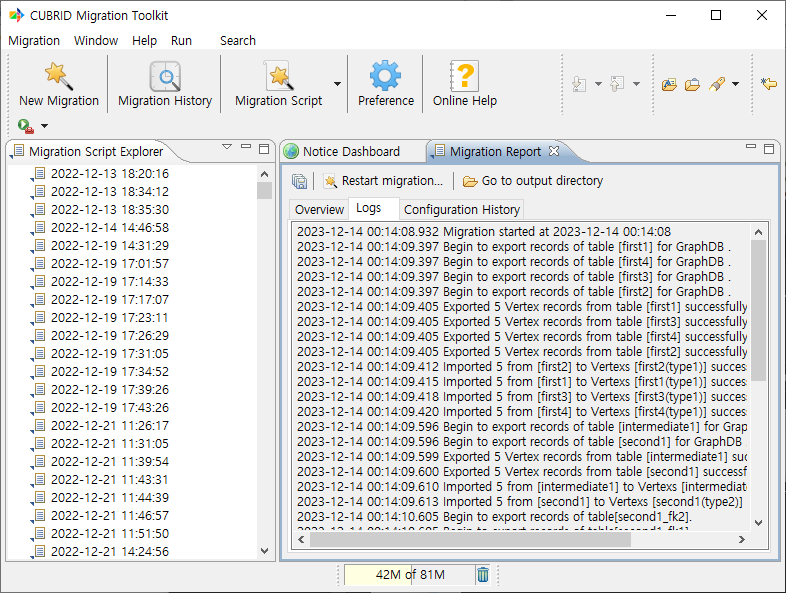Click the script list vertical scrollbar thumb
Viewport: 786px width, 593px height.
pos(264,191)
